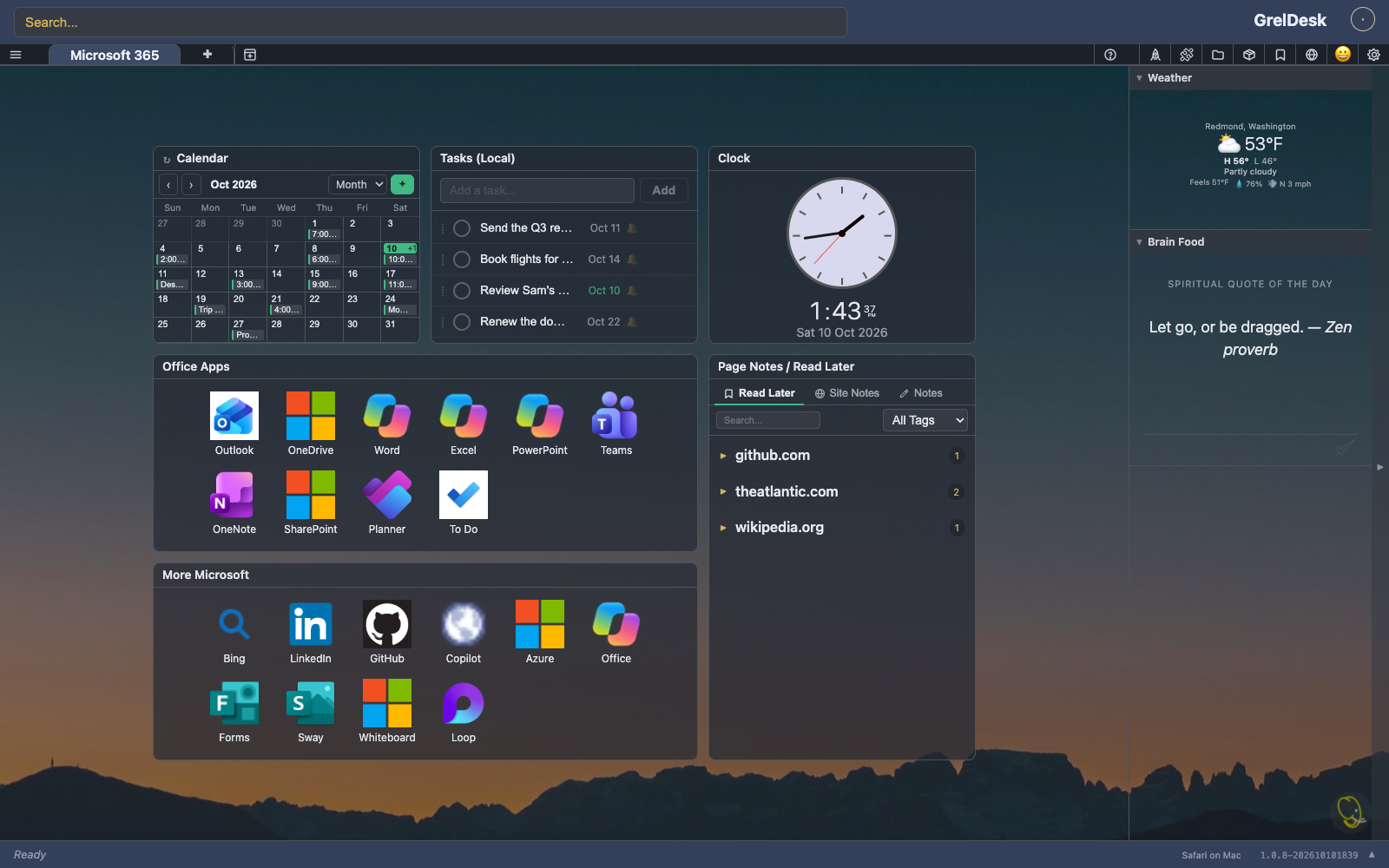
Task: Collapse the Weather sidebar section
Action: (x=1139, y=78)
